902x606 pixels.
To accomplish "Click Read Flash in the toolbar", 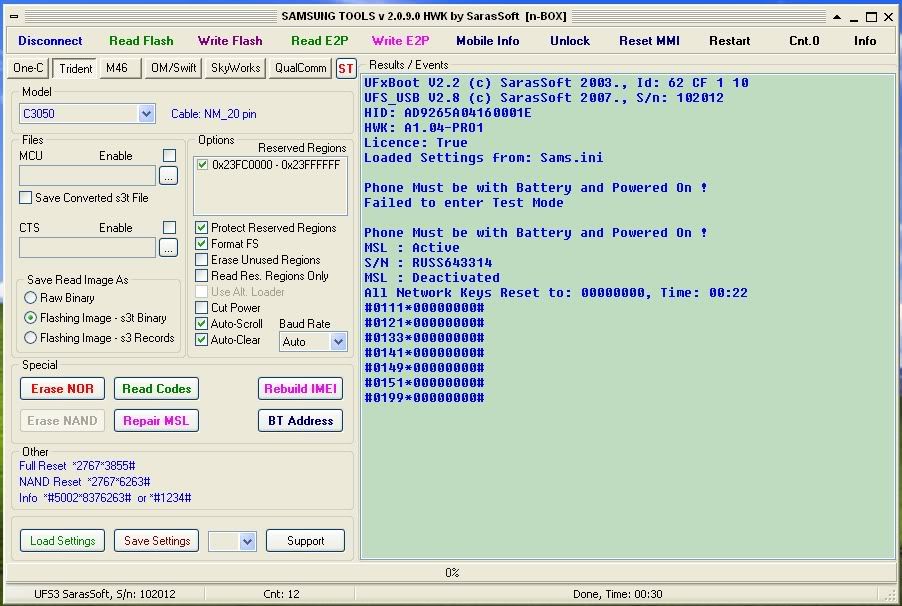I will click(141, 41).
